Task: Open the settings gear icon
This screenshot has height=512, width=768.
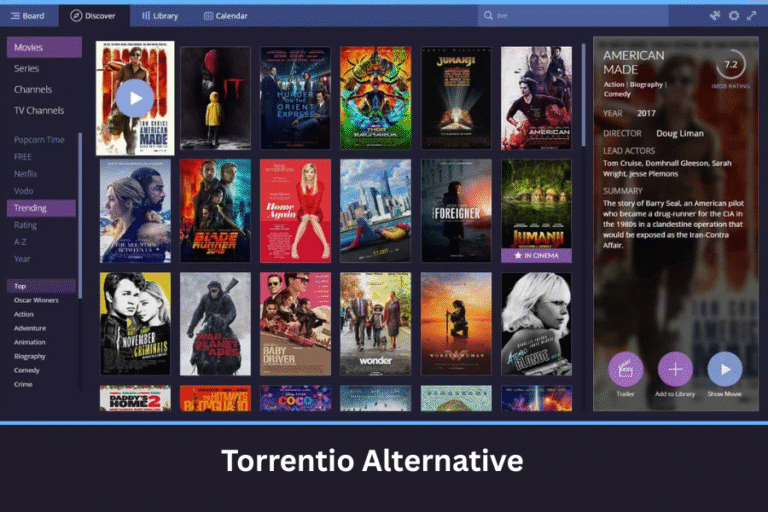Action: pos(734,16)
